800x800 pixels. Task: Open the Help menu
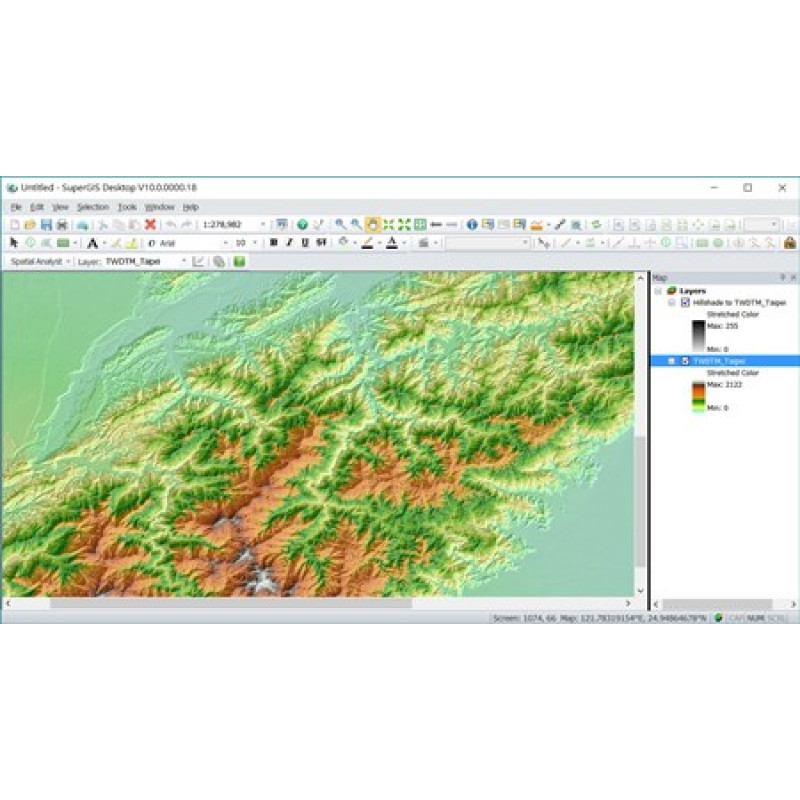point(190,207)
